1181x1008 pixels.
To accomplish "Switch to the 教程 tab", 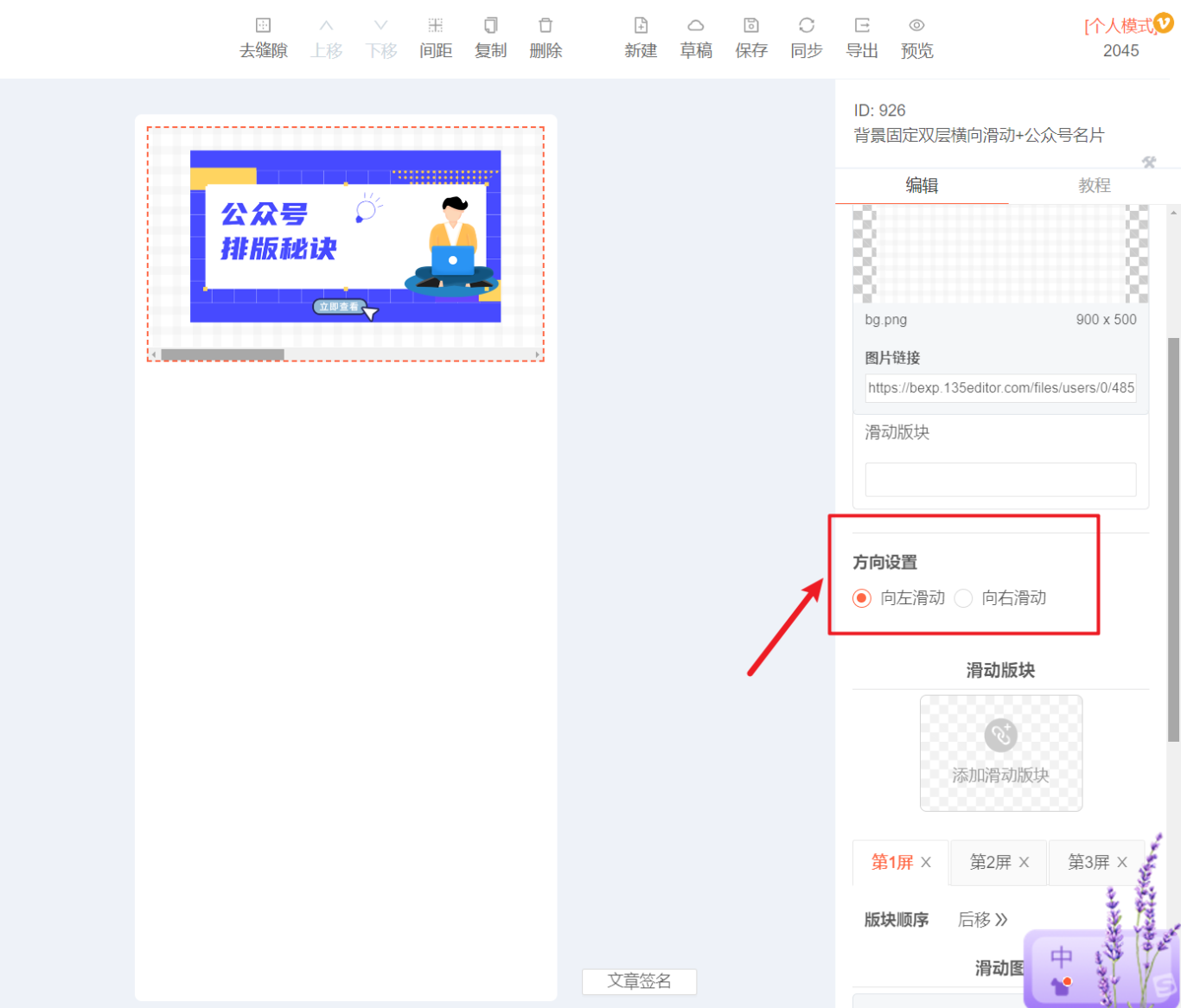I will [x=1095, y=185].
